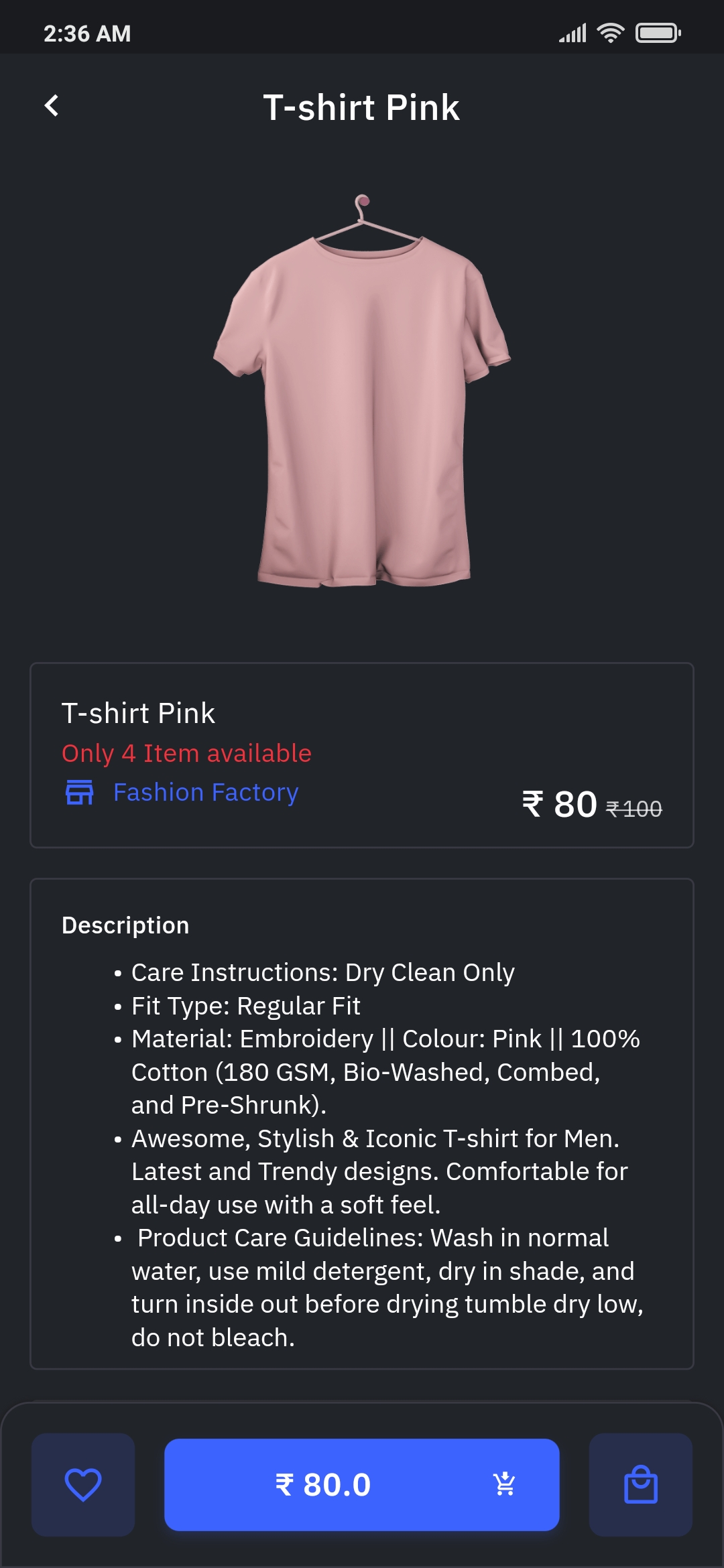Viewport: 724px width, 1568px height.
Task: Select the "Care Instructions: Dry Clean Only" line
Action: click(322, 972)
